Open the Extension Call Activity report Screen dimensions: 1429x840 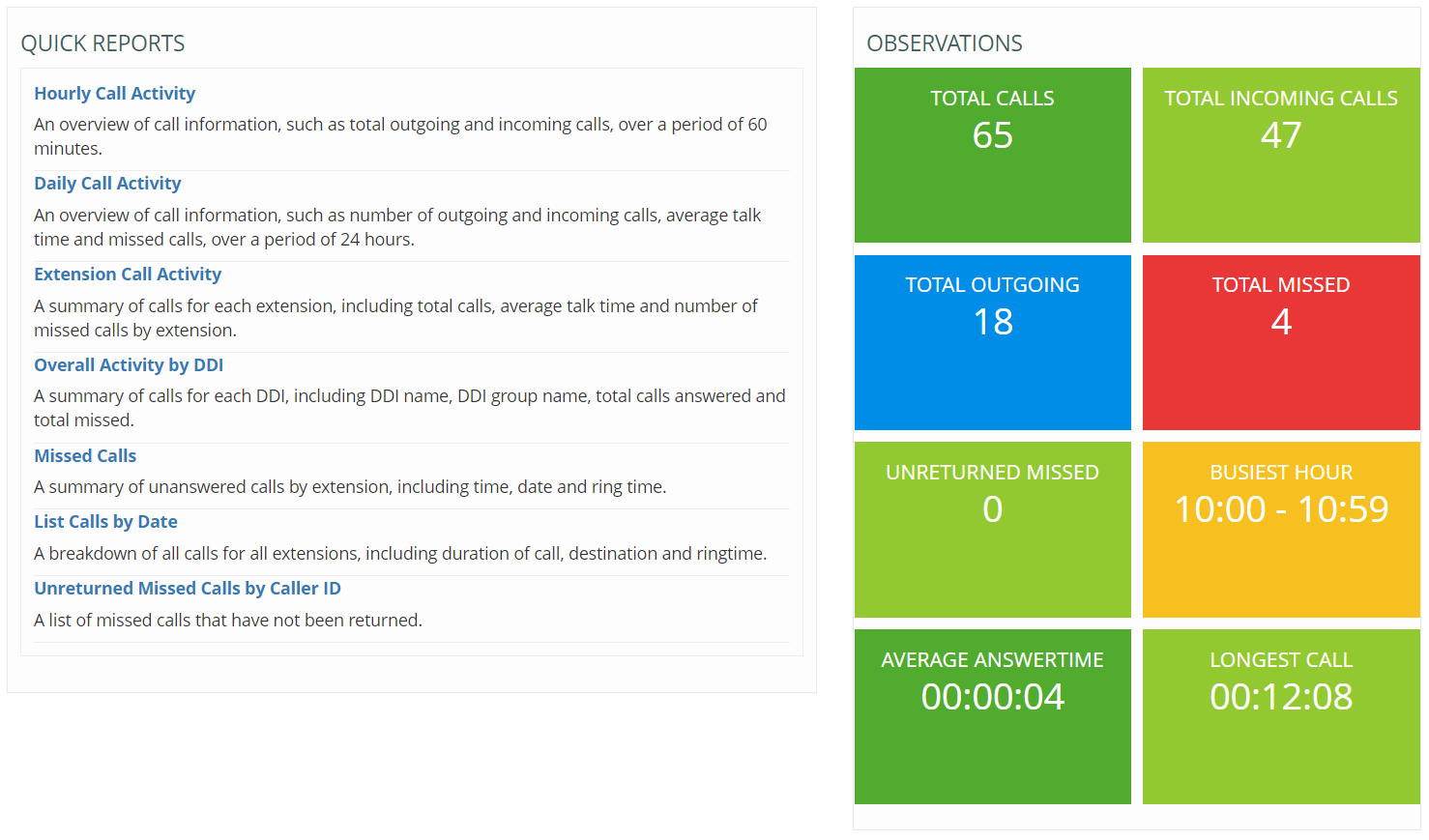pyautogui.click(x=128, y=274)
